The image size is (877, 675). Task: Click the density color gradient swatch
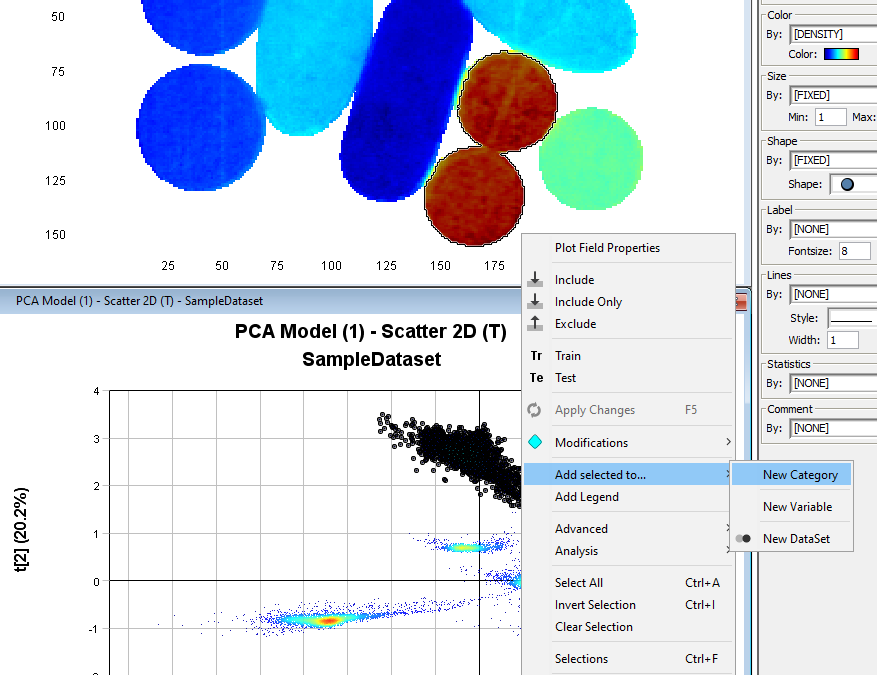click(x=841, y=55)
